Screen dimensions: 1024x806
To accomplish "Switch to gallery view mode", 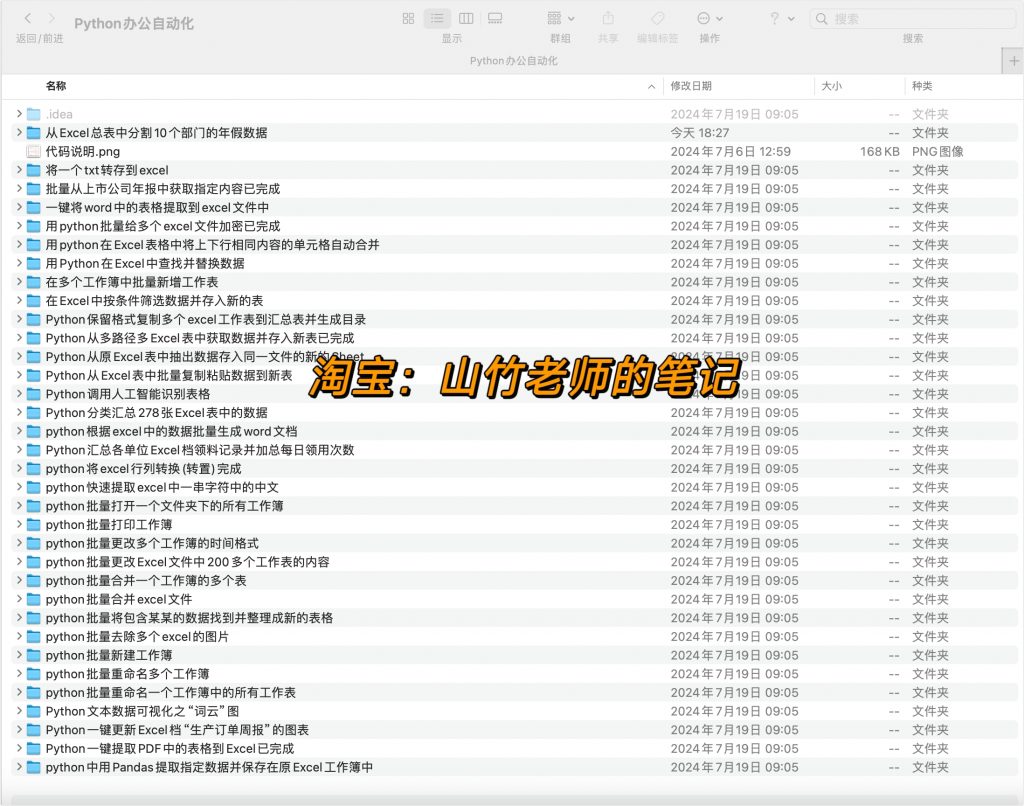I will point(495,18).
